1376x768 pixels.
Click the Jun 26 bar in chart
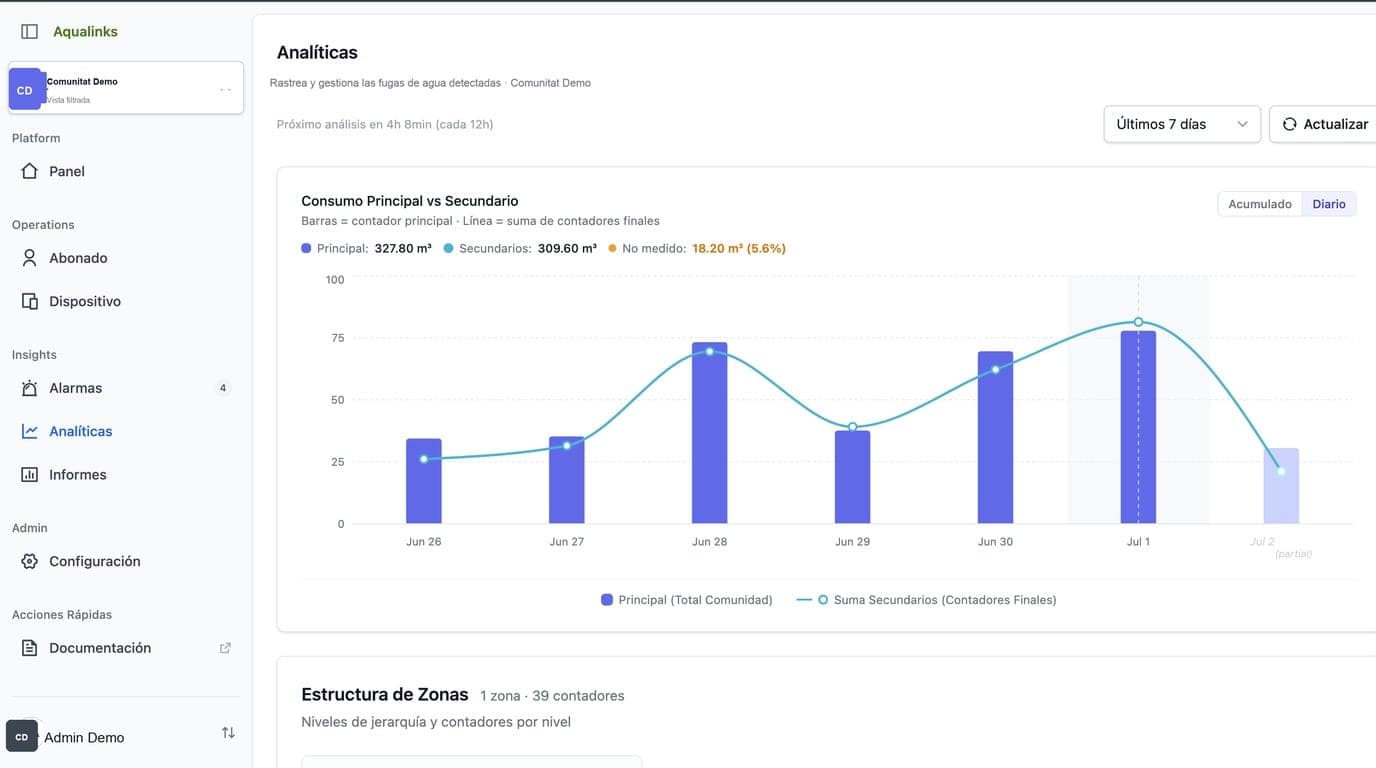[x=424, y=481]
